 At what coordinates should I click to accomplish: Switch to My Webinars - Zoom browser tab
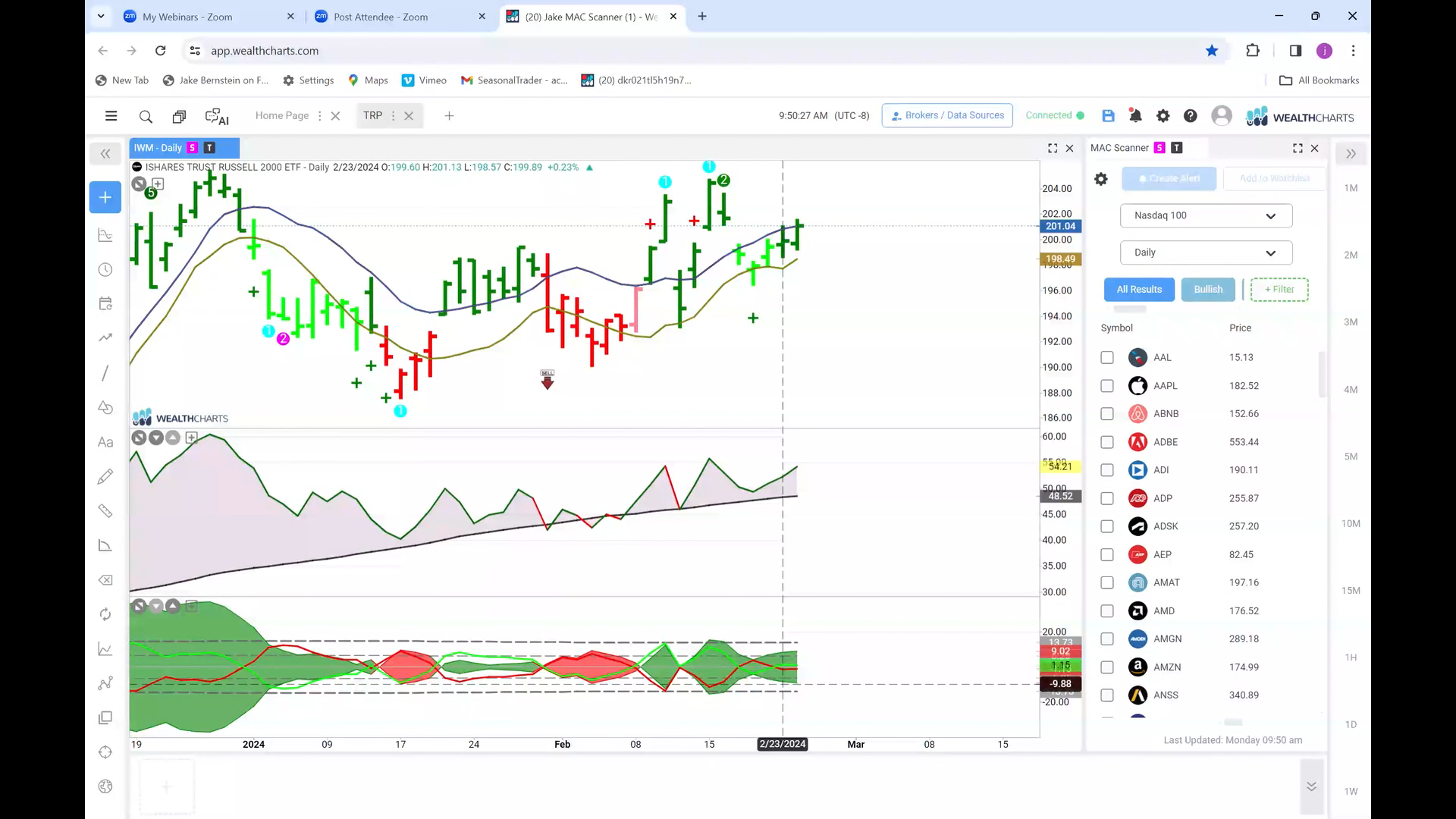click(x=209, y=17)
